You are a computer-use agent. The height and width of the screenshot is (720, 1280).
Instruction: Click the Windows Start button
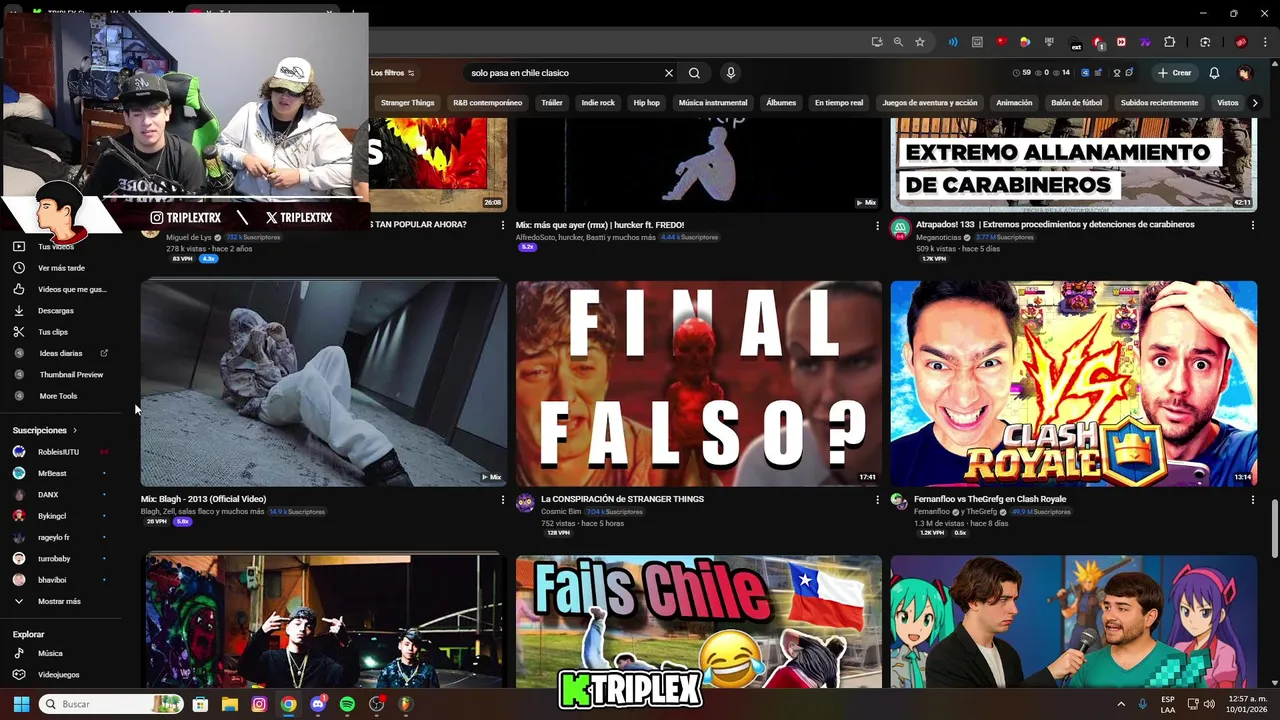20,704
